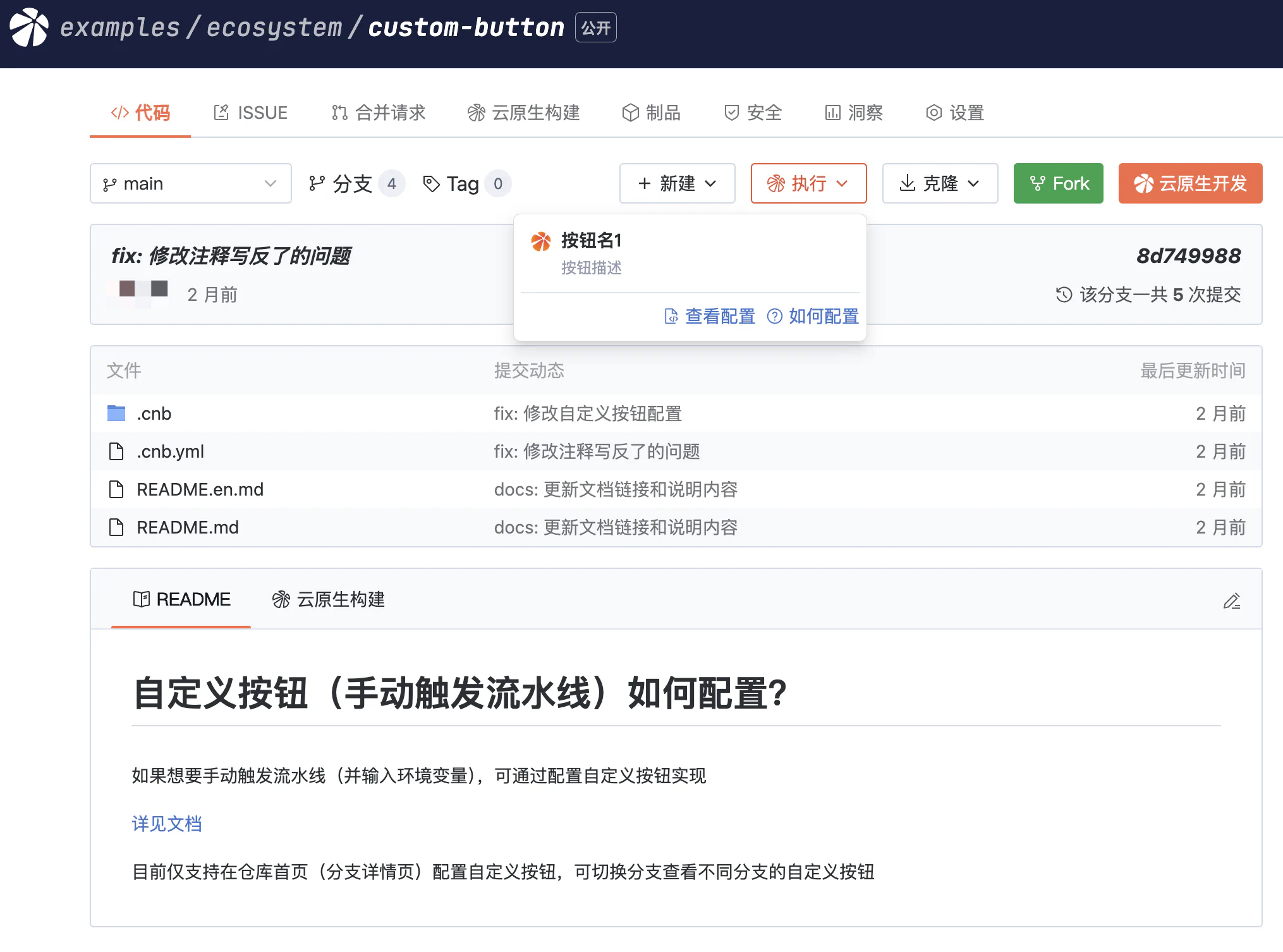This screenshot has height=952, width=1283.
Task: Open the main branch selector dropdown
Action: click(190, 184)
